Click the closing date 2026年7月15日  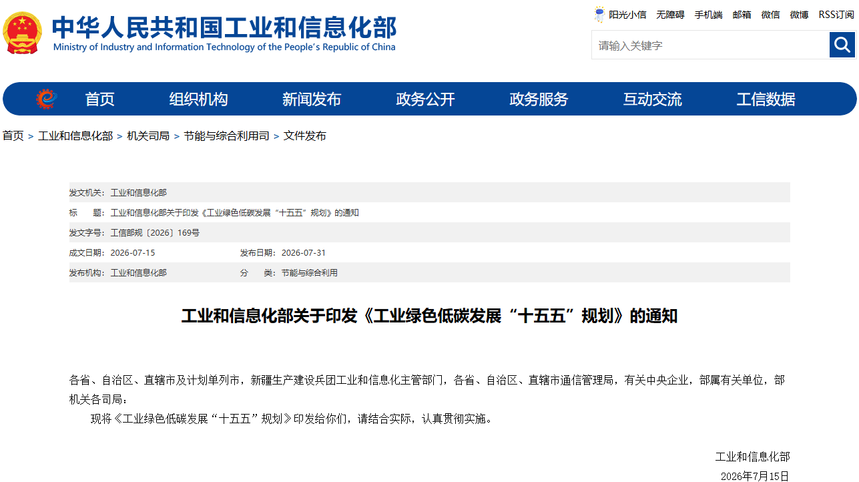point(755,476)
